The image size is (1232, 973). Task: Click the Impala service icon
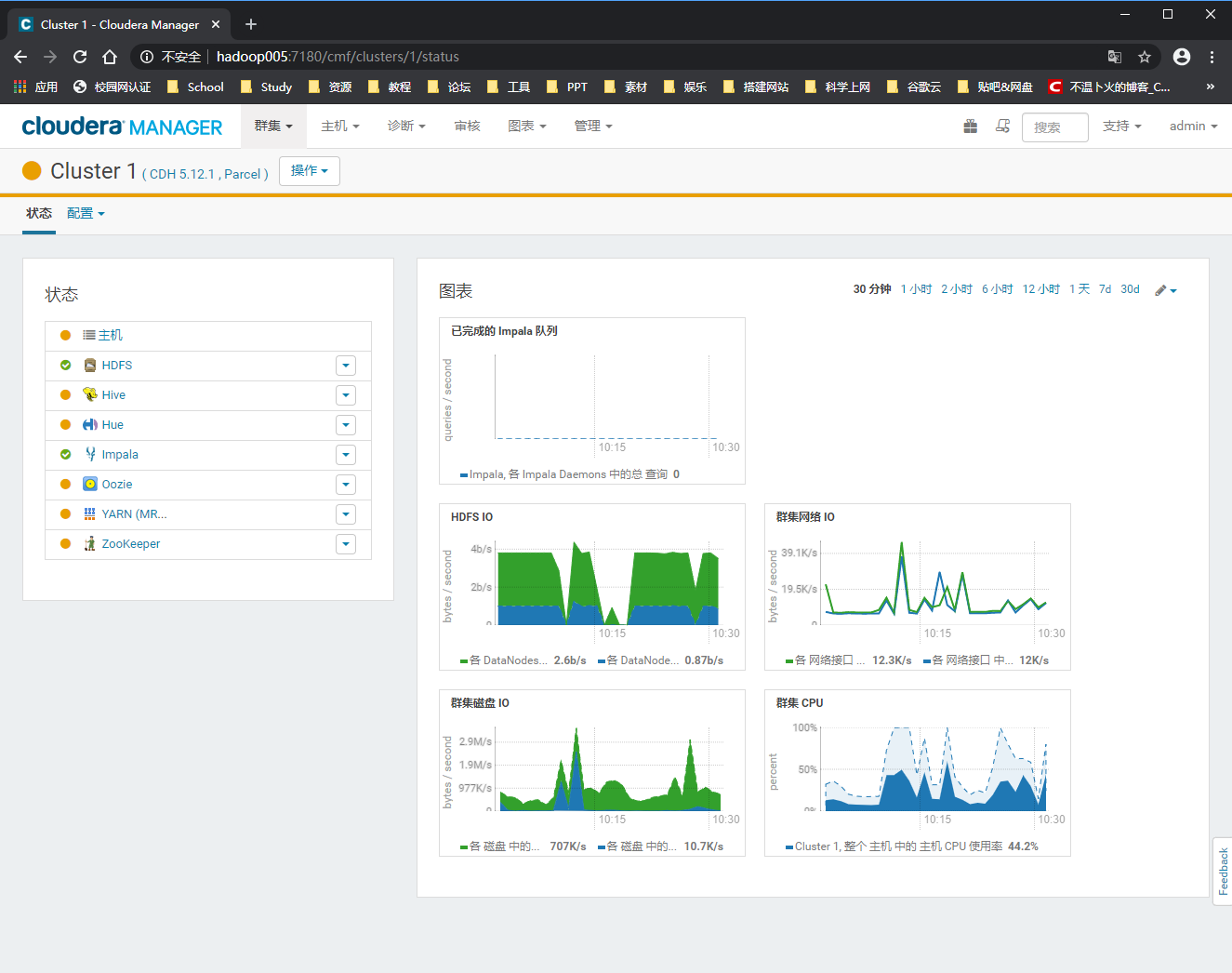(x=90, y=454)
